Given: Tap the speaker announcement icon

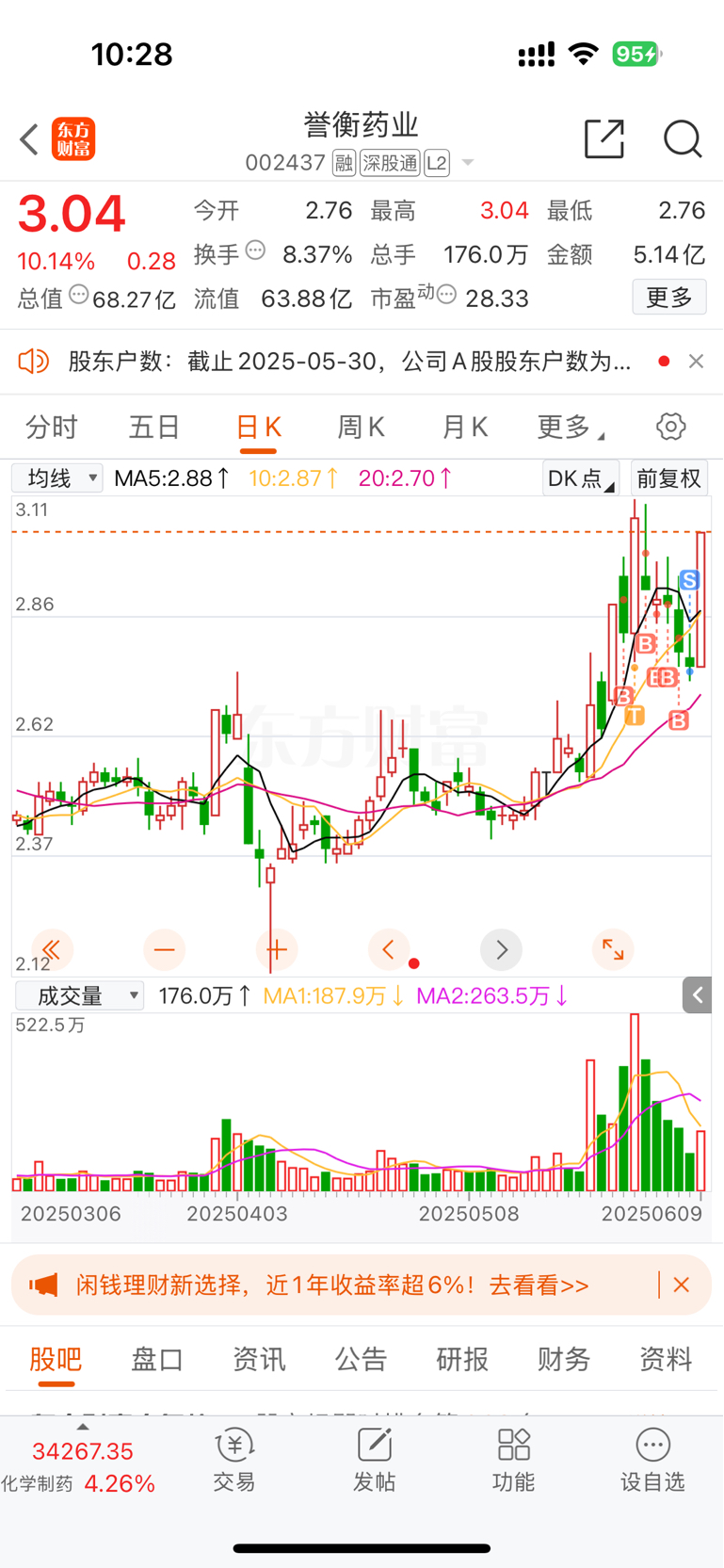Looking at the screenshot, I should pyautogui.click(x=33, y=361).
